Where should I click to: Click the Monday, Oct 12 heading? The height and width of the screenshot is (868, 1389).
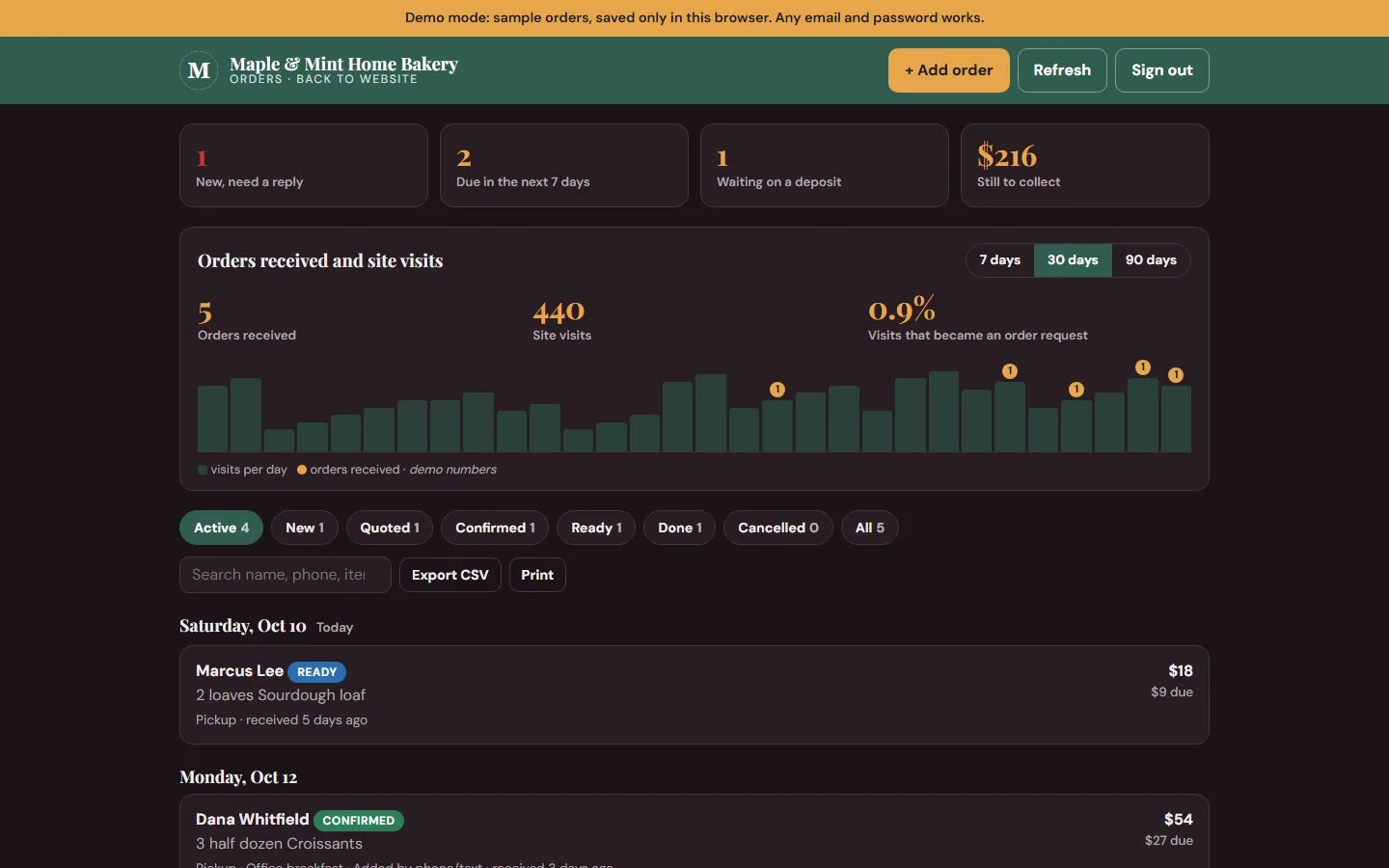[x=238, y=777]
